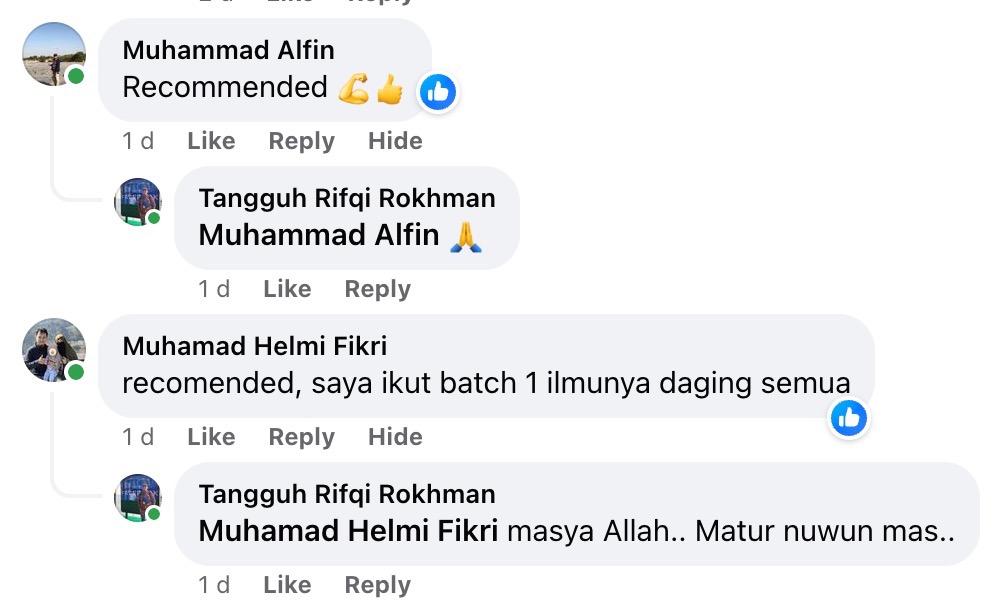Reply to Tangguh's 'Matur nuwun mas' comment
The width and height of the screenshot is (998, 614).
coord(377,585)
